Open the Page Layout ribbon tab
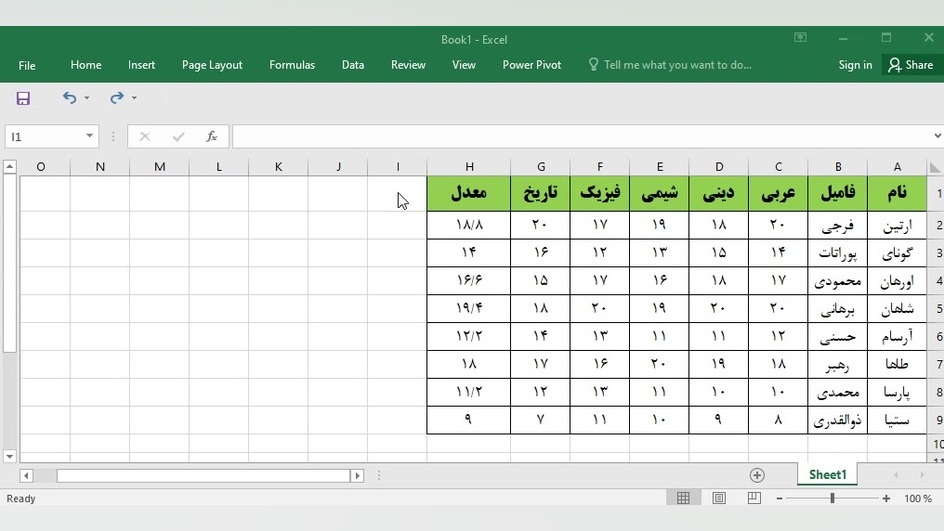The image size is (944, 531). [x=212, y=65]
